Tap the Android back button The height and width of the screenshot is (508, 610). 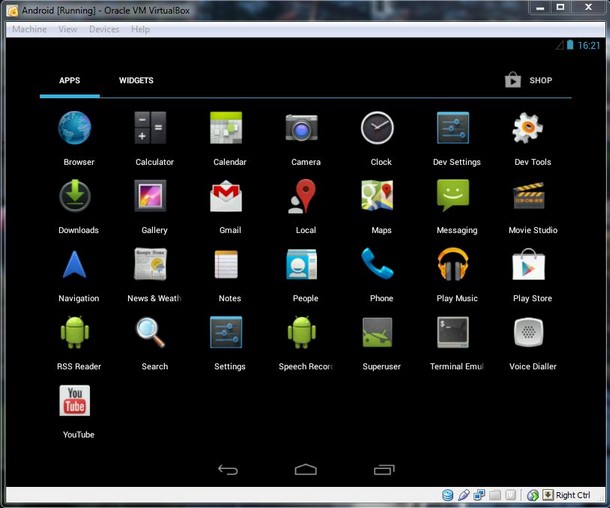228,470
